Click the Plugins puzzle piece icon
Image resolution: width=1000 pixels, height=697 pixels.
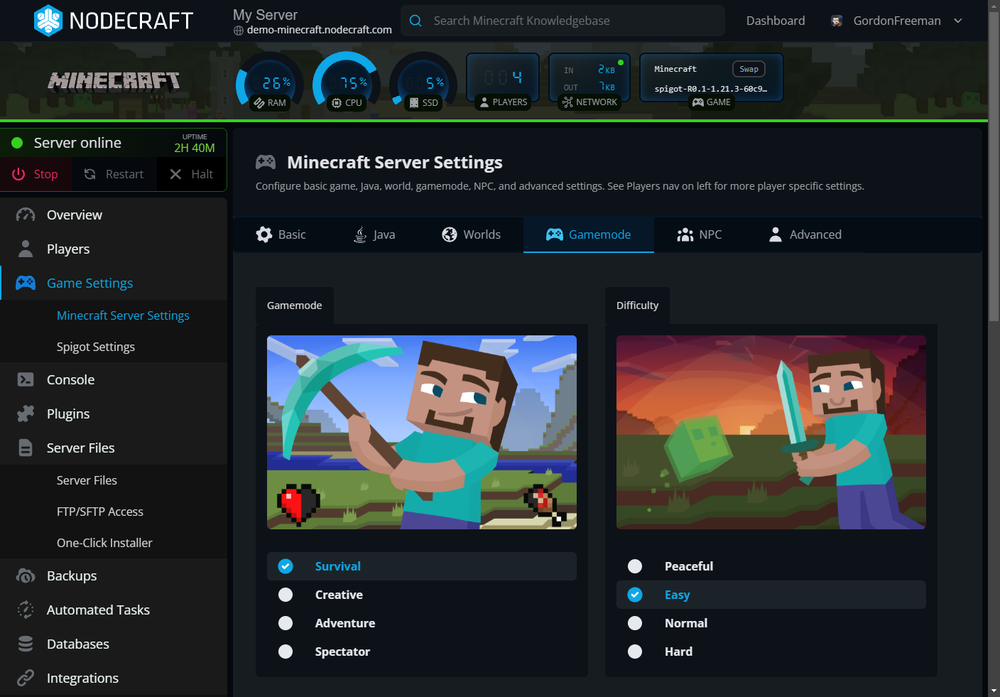pyautogui.click(x=26, y=414)
